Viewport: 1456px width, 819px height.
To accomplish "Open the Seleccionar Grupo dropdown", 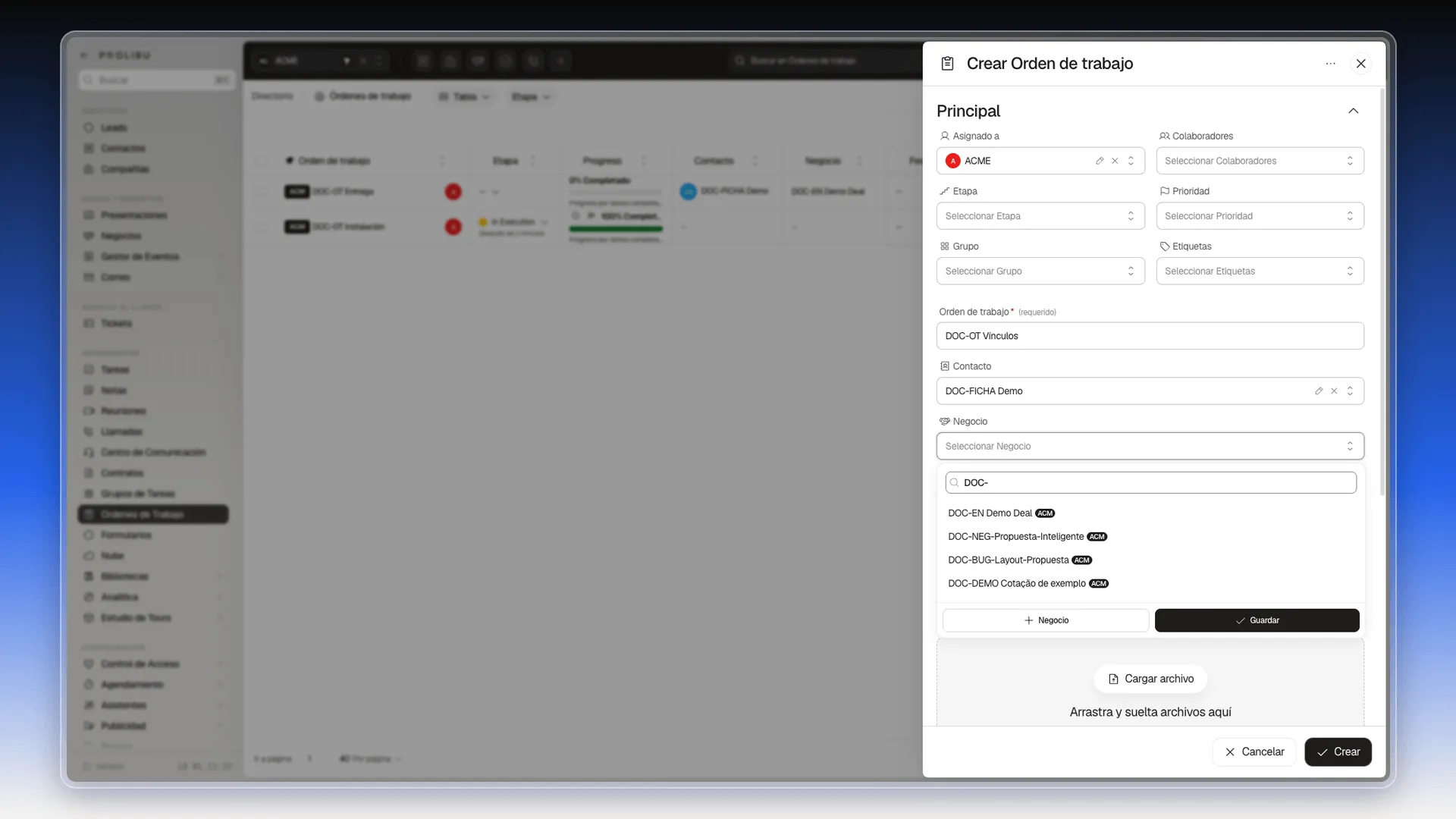I will coord(1040,271).
